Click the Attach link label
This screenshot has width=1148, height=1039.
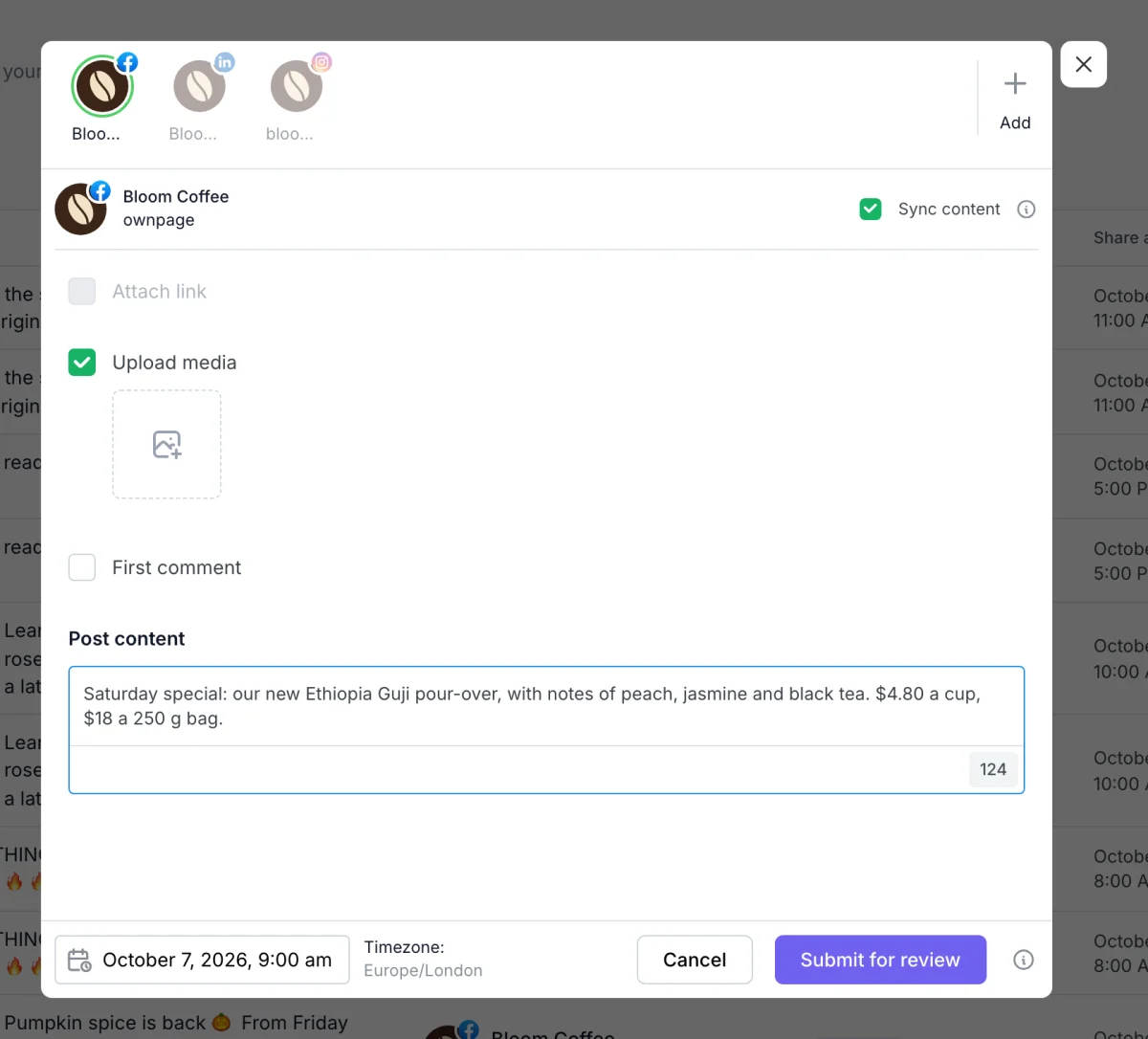[x=159, y=292]
